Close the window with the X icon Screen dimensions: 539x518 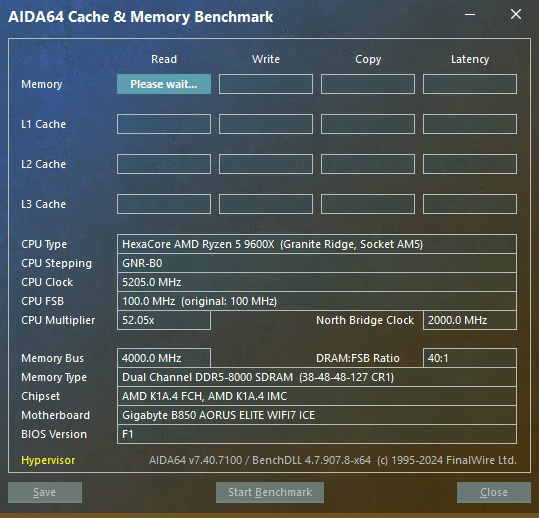click(516, 14)
